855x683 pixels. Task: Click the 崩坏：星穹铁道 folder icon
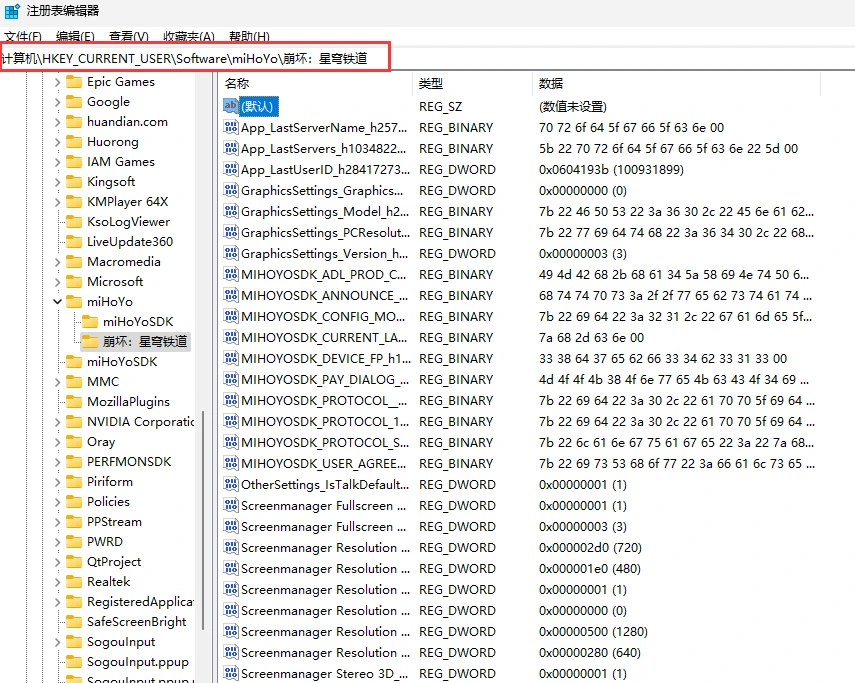tap(89, 342)
